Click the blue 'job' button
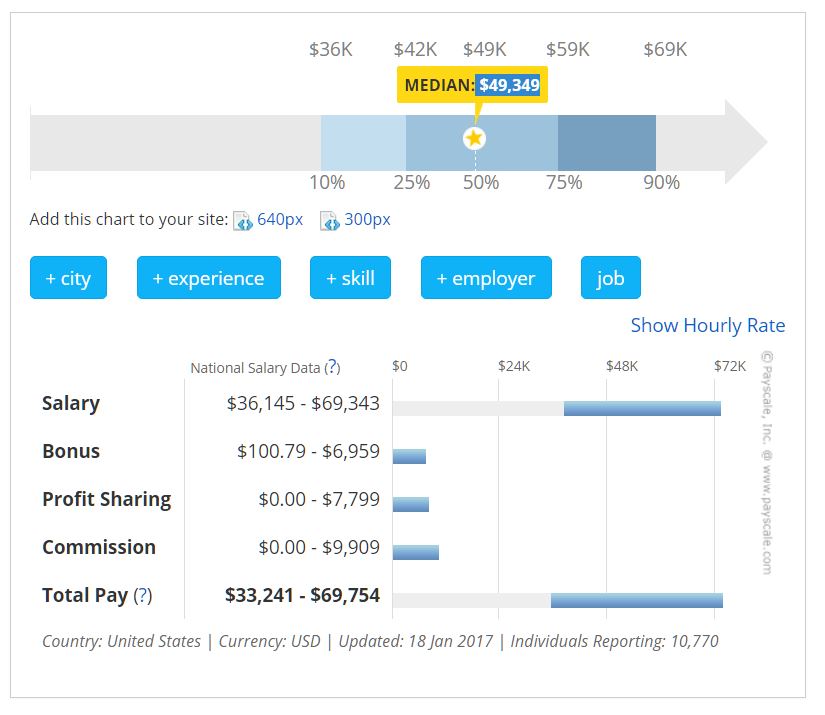This screenshot has width=825, height=715. 611,278
